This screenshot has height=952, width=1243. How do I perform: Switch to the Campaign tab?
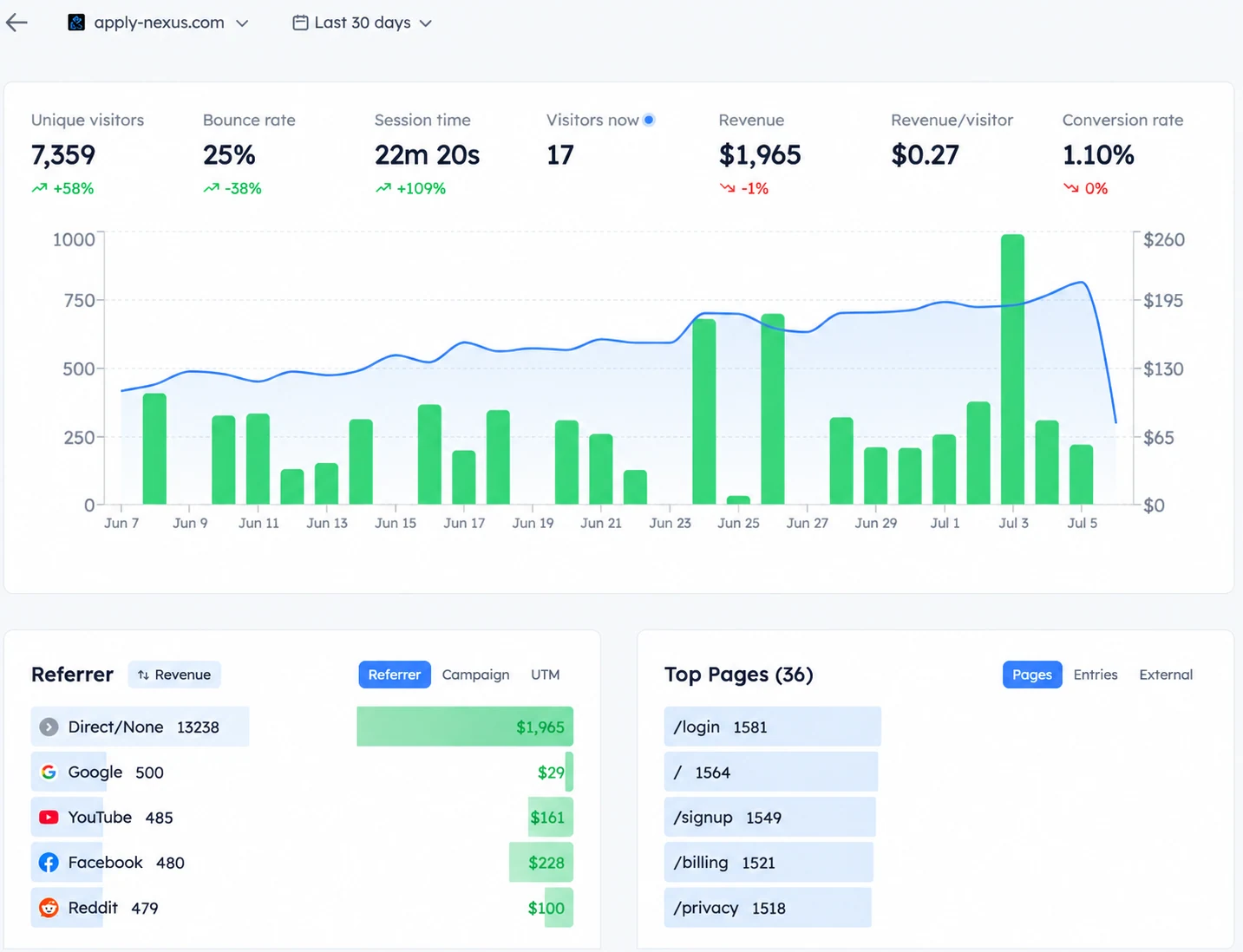click(x=475, y=675)
